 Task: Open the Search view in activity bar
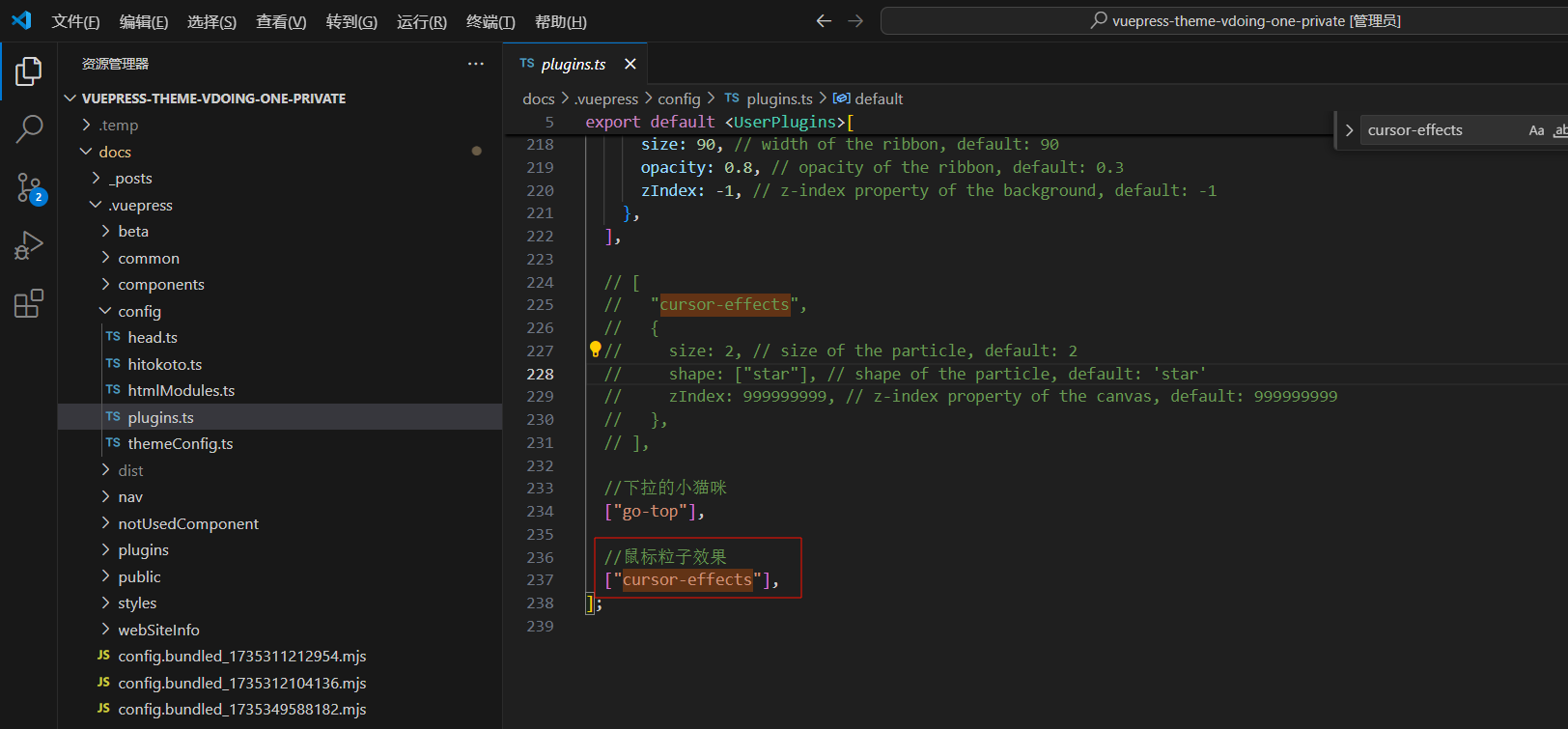coord(29,129)
